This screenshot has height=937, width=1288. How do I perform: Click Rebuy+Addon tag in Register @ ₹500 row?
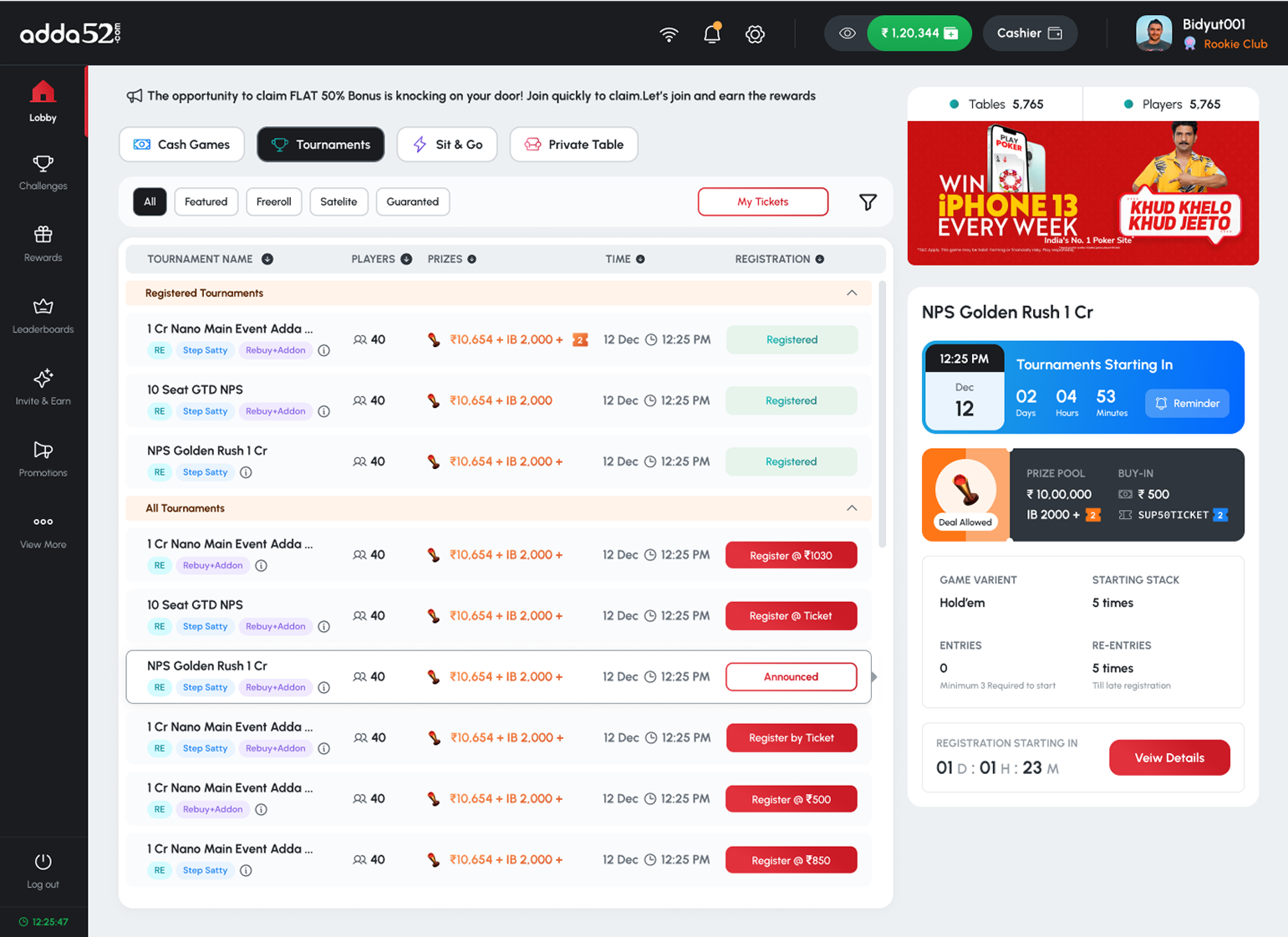coord(212,809)
